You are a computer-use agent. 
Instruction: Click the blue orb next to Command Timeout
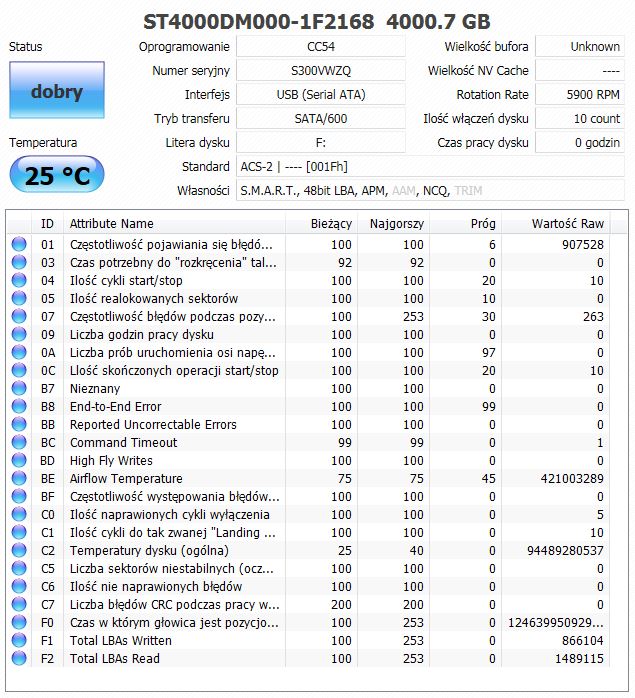coord(19,442)
